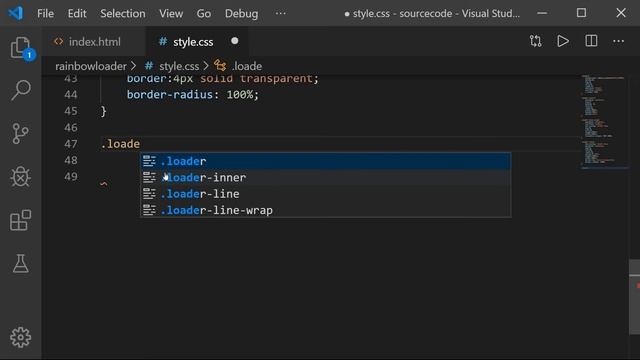Maximize the Visual Studio Code window
Viewport: 640px width, 360px height.
(x=581, y=13)
